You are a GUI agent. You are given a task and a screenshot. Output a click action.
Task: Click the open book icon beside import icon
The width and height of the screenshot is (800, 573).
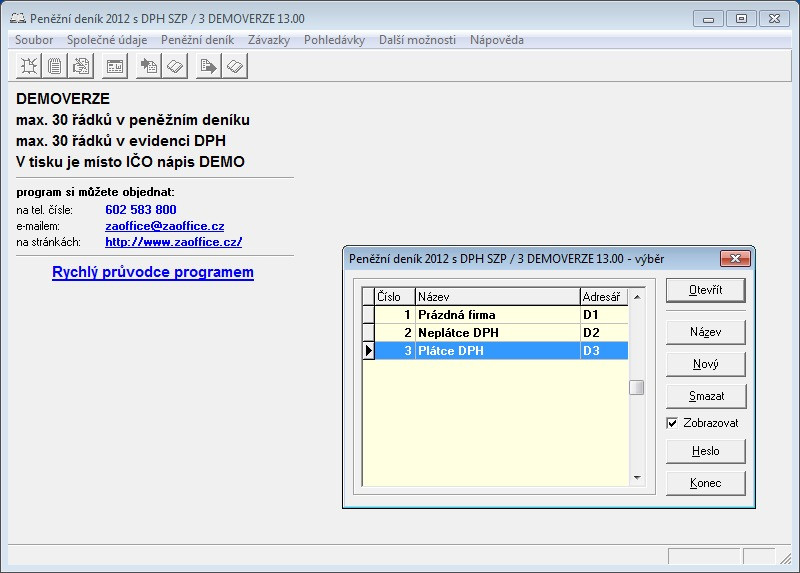coord(175,66)
